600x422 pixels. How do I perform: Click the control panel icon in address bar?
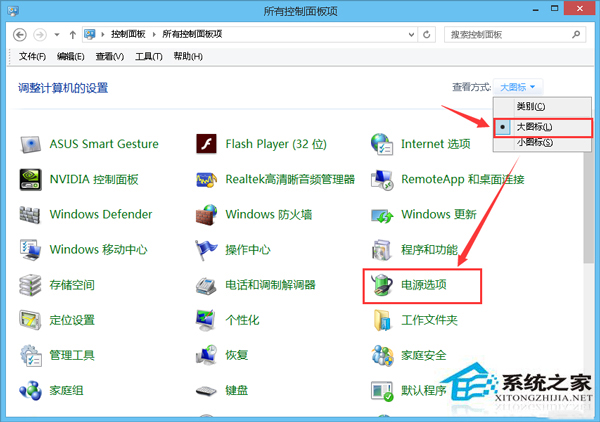pos(90,34)
